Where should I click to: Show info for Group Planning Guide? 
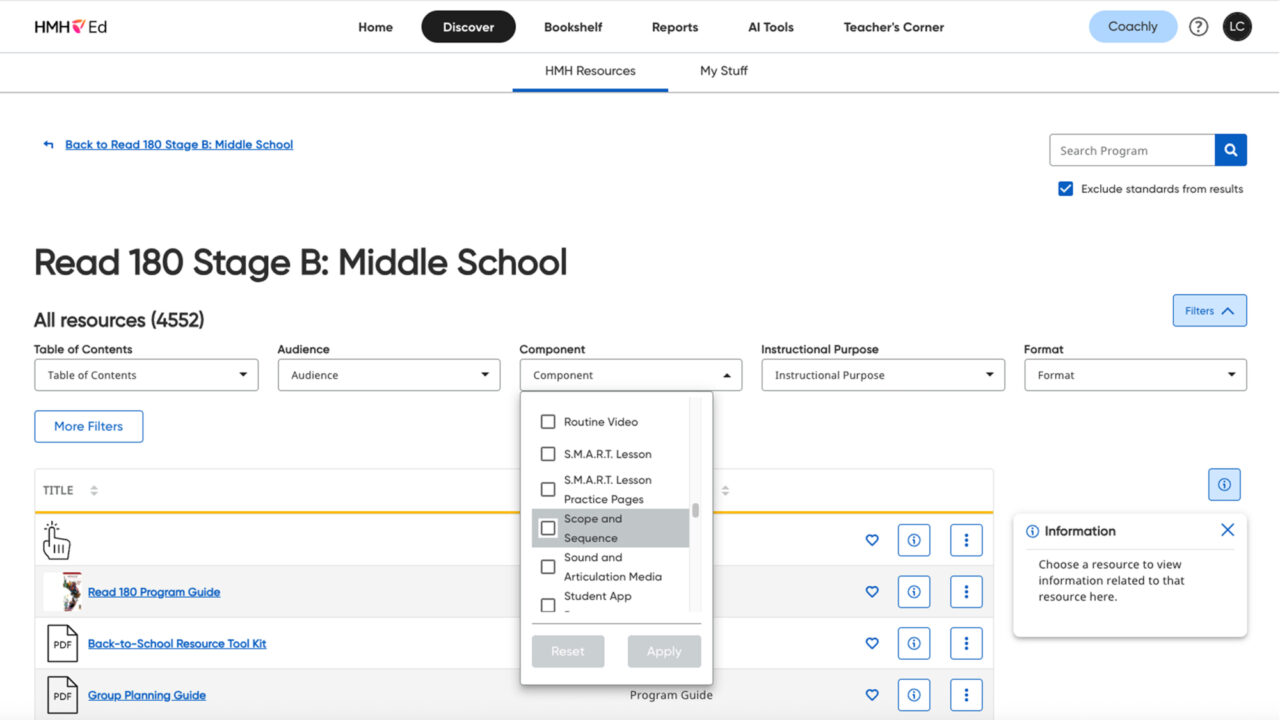tap(914, 695)
